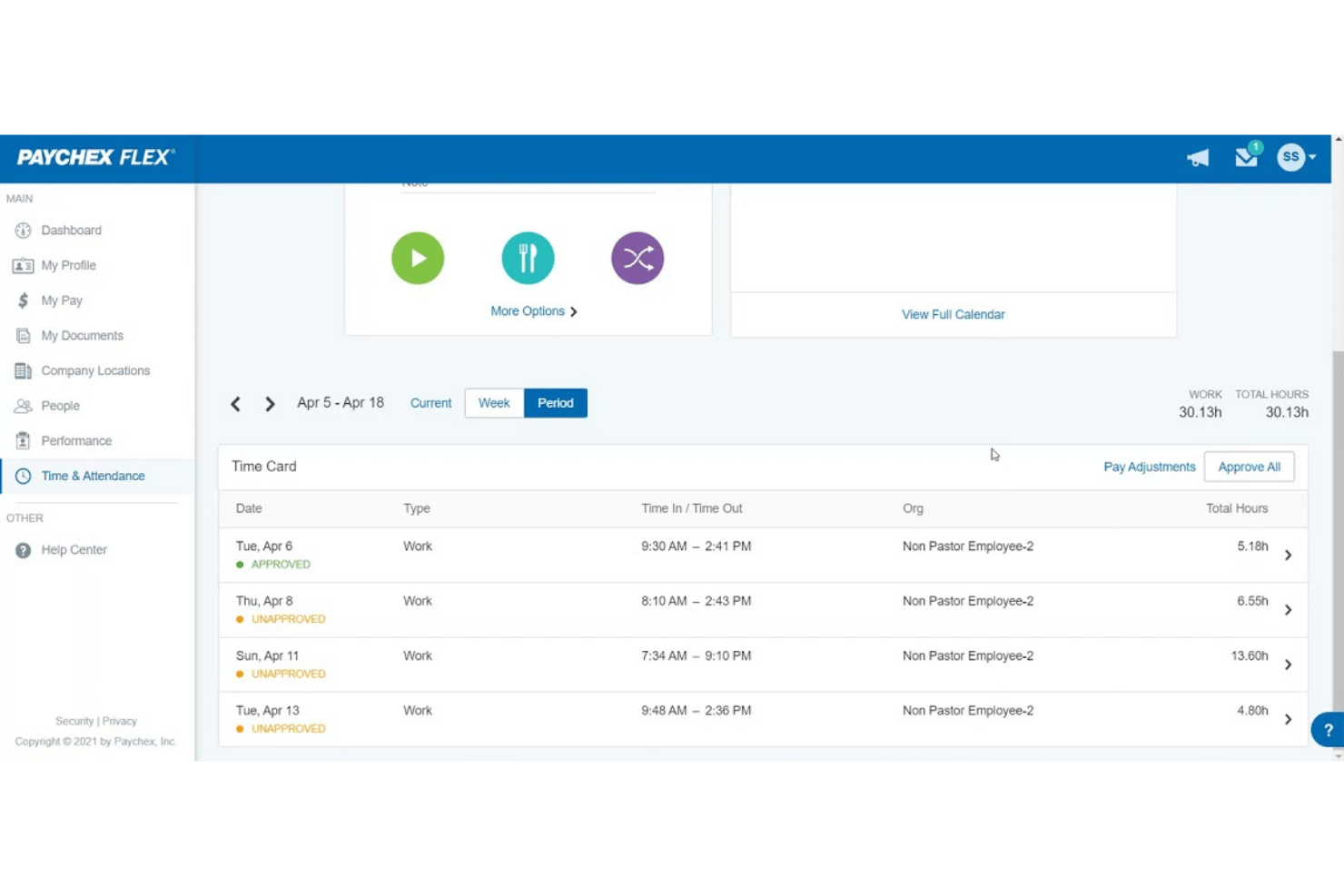Open the announcements megaphone icon
1344x896 pixels.
[1198, 158]
